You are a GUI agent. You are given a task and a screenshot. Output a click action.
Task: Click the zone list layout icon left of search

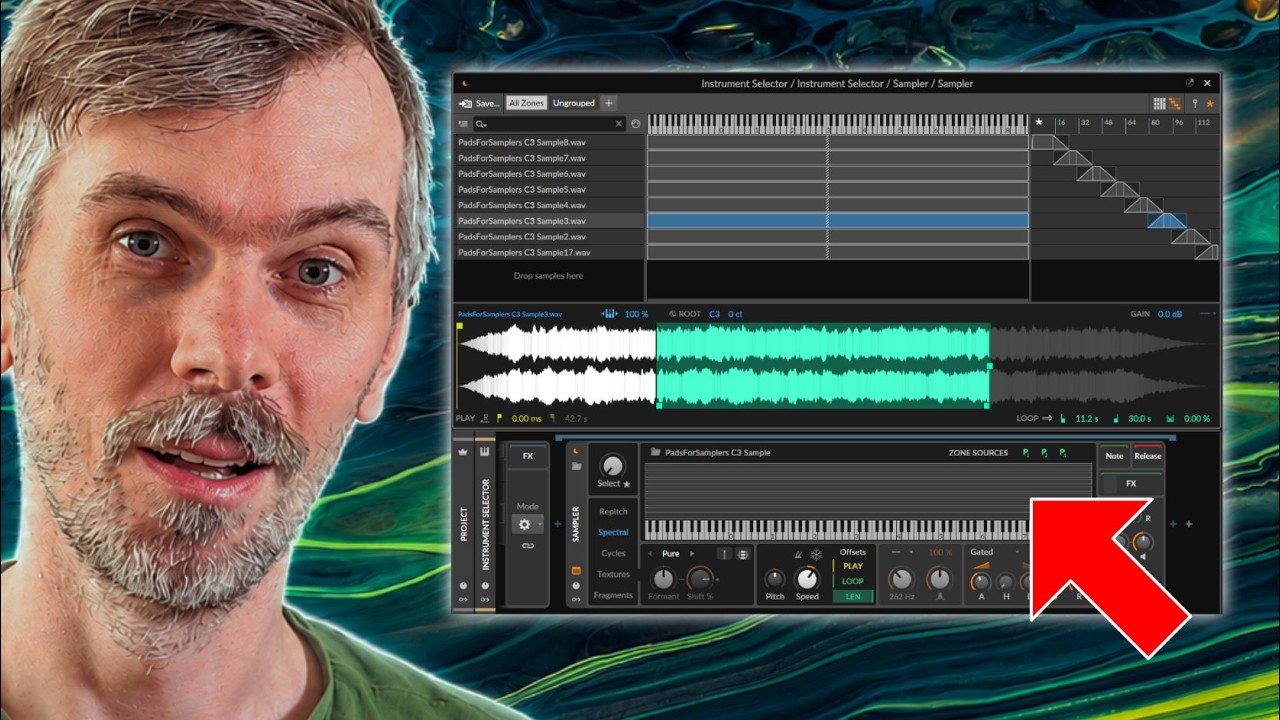[463, 124]
